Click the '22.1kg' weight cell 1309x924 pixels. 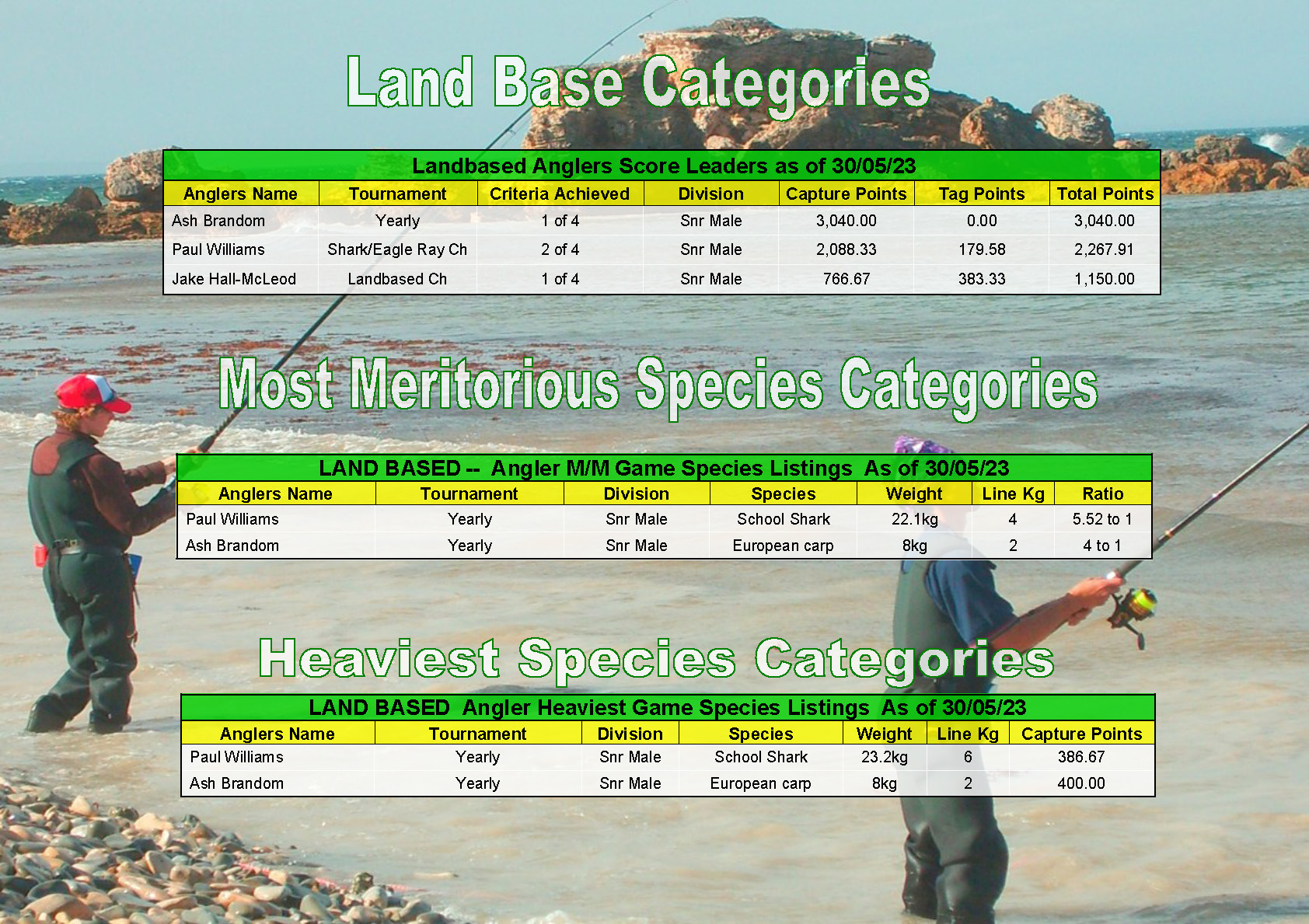pos(915,519)
